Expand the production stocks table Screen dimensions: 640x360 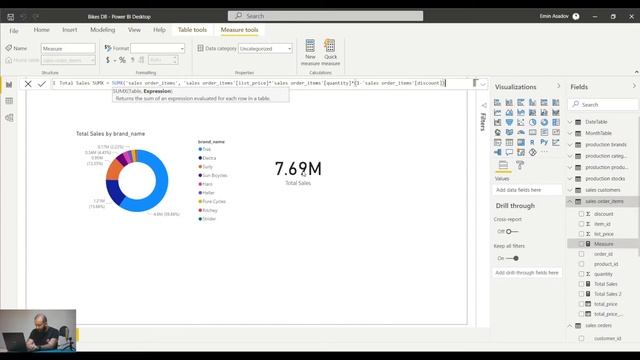(x=570, y=179)
